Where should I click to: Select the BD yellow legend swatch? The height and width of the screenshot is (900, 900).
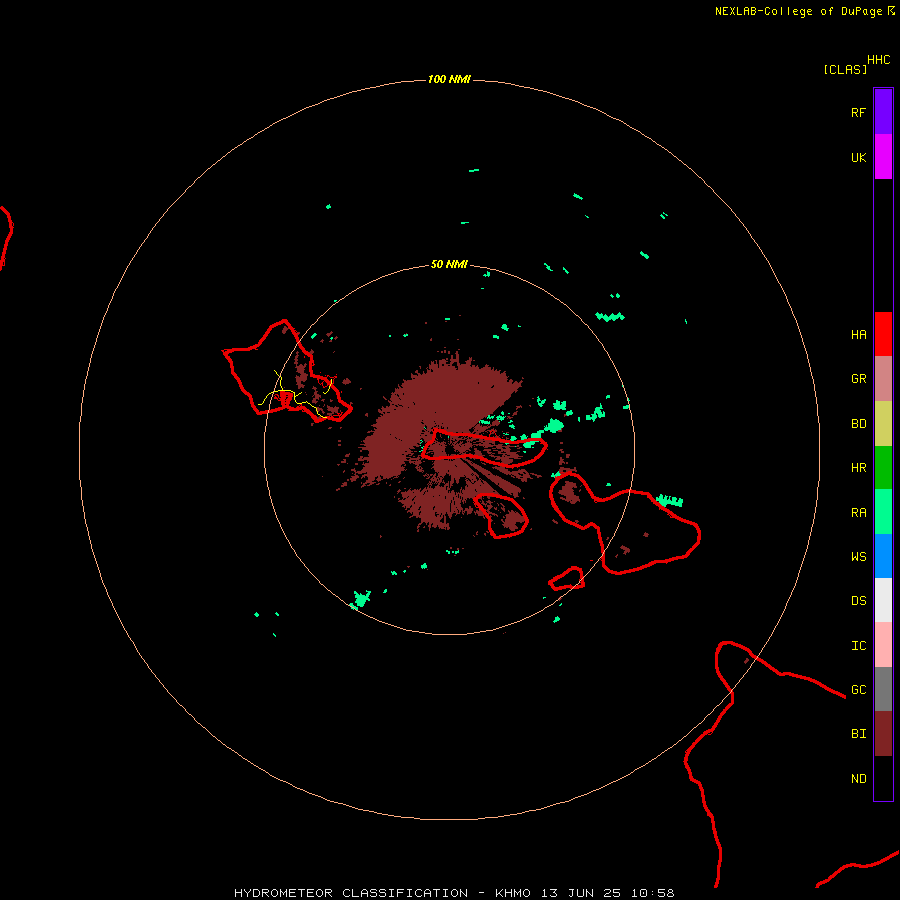(x=883, y=424)
